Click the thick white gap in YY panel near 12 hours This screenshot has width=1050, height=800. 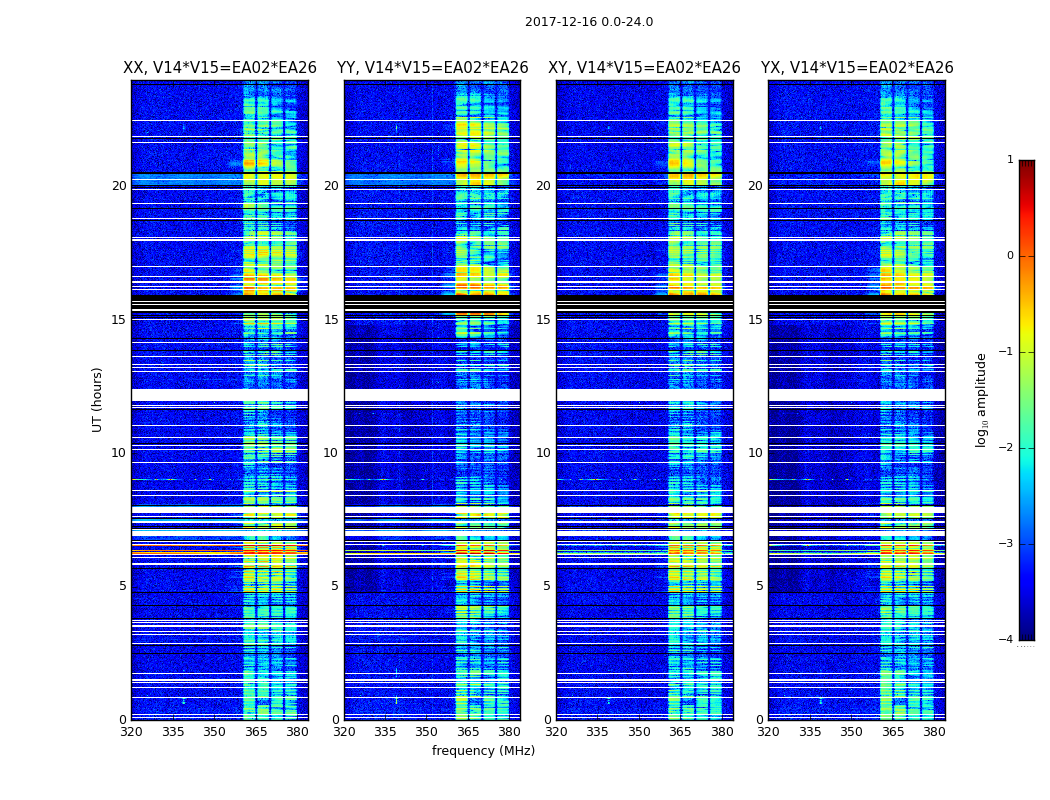pos(432,395)
